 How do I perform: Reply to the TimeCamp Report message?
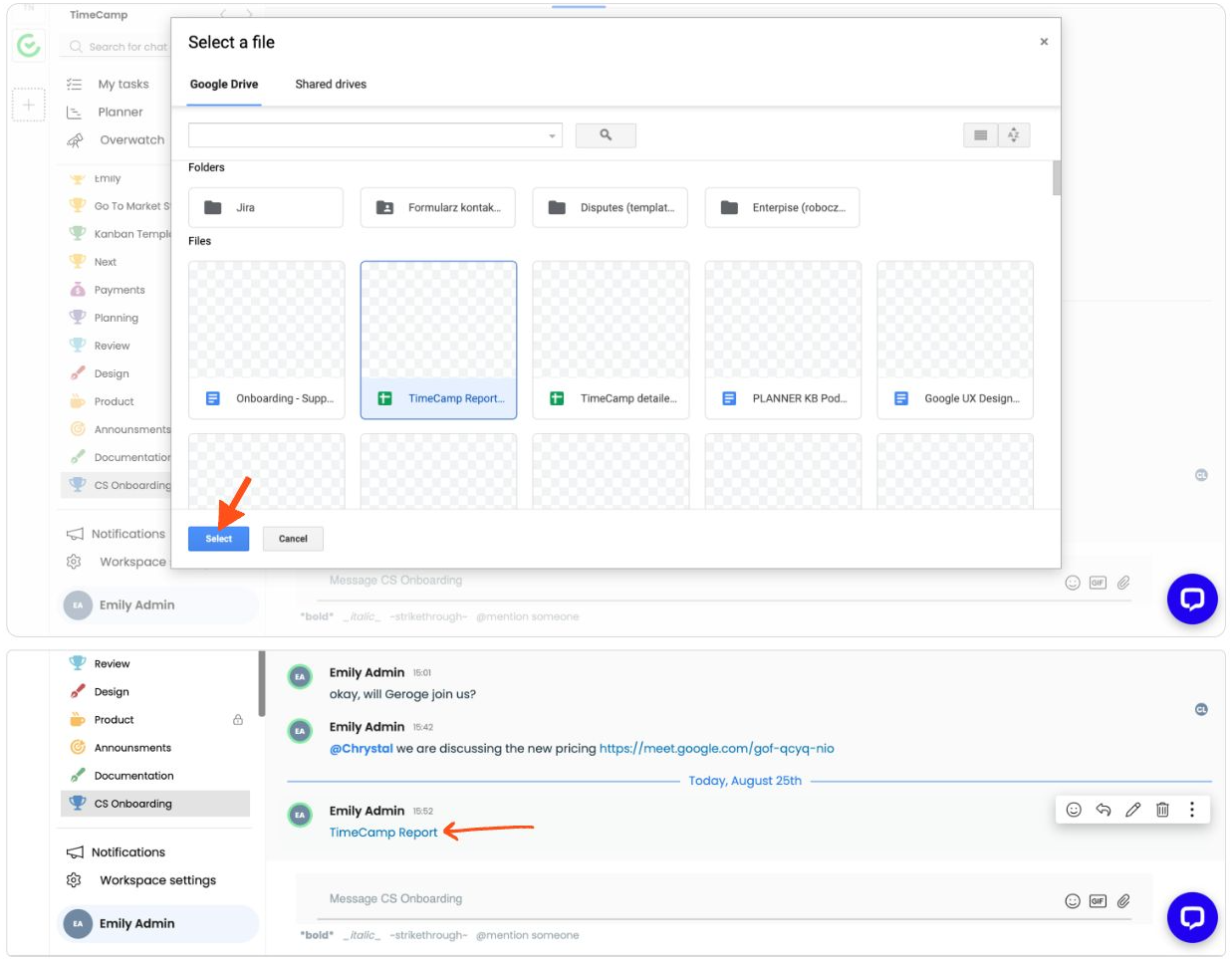pos(1104,810)
